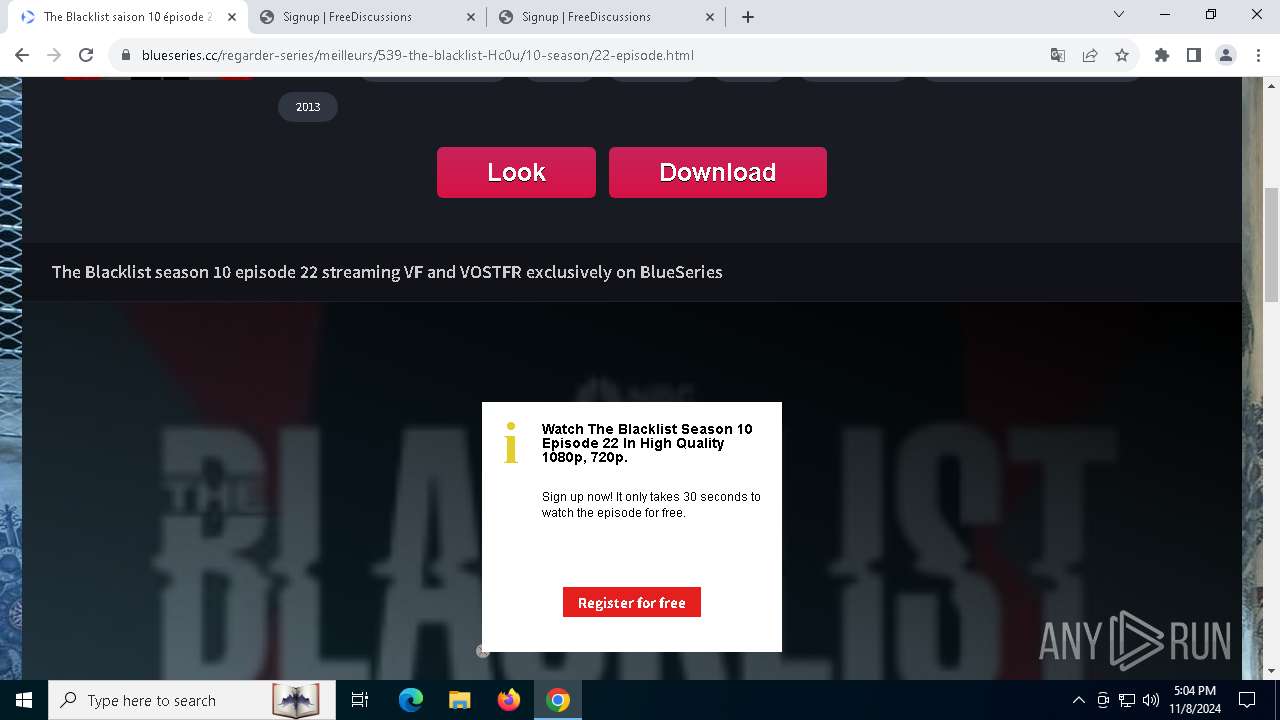Open the Chrome profile avatar

tap(1226, 55)
